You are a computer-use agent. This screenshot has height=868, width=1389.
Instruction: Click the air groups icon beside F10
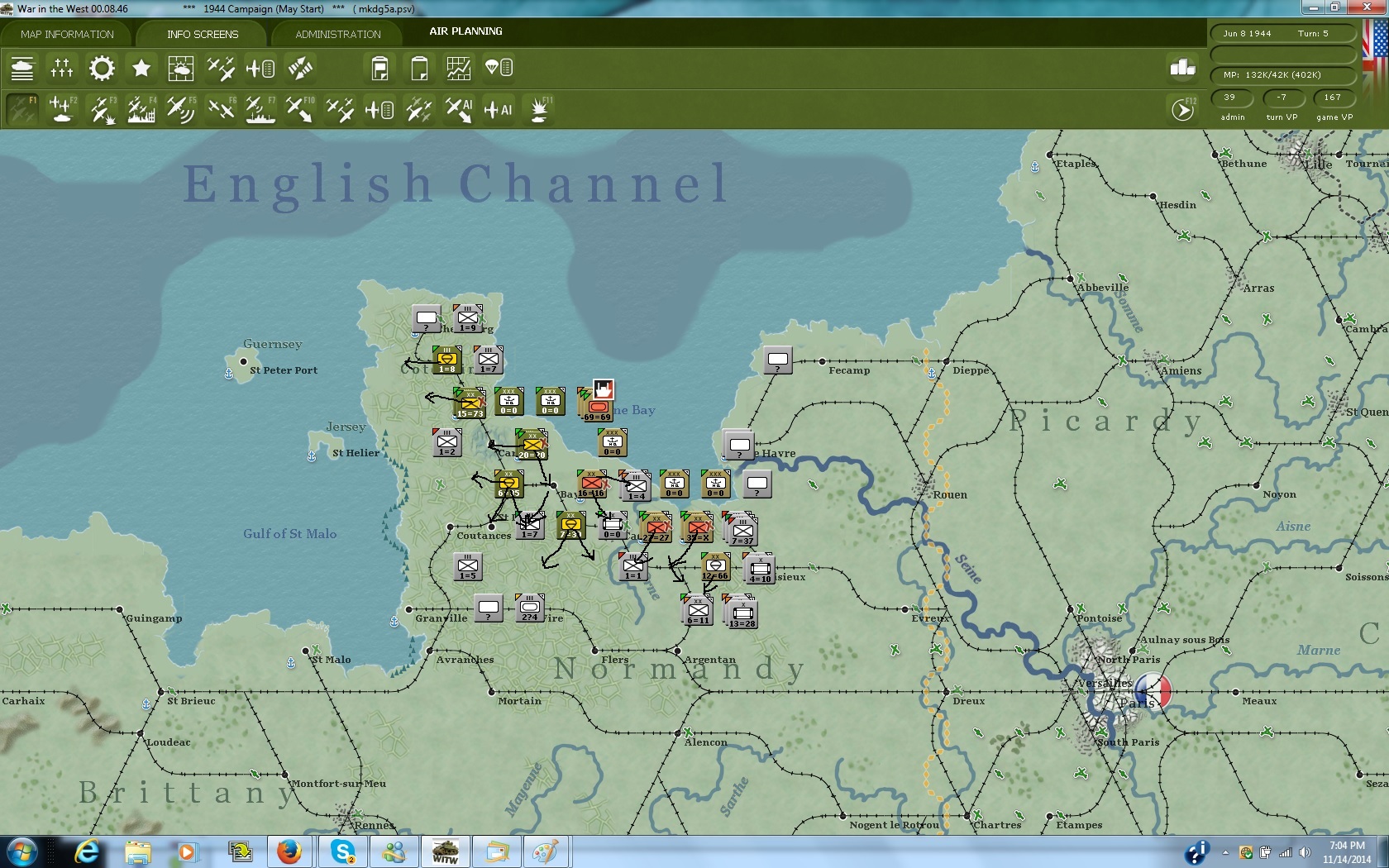pos(340,109)
